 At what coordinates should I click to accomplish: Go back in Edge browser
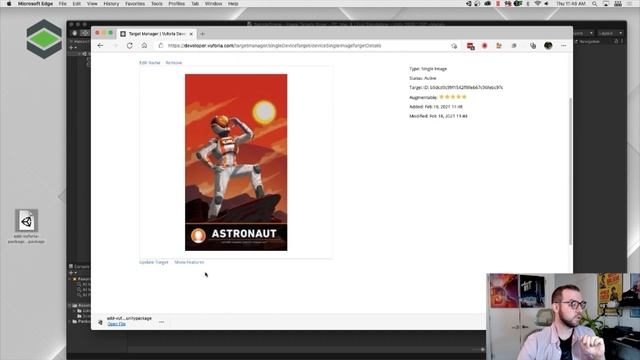pos(100,46)
